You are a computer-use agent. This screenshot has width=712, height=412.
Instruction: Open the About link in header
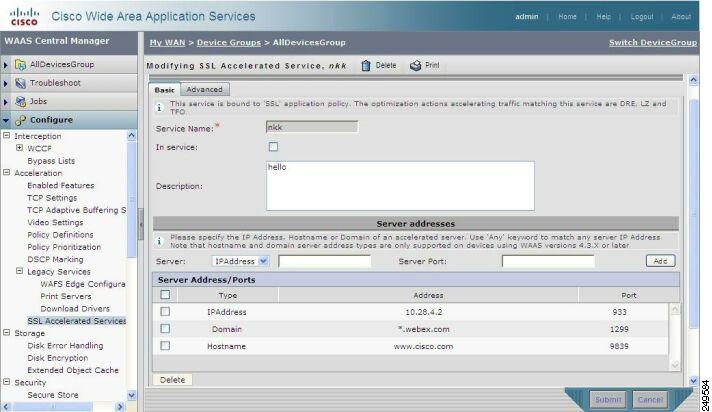click(x=681, y=16)
